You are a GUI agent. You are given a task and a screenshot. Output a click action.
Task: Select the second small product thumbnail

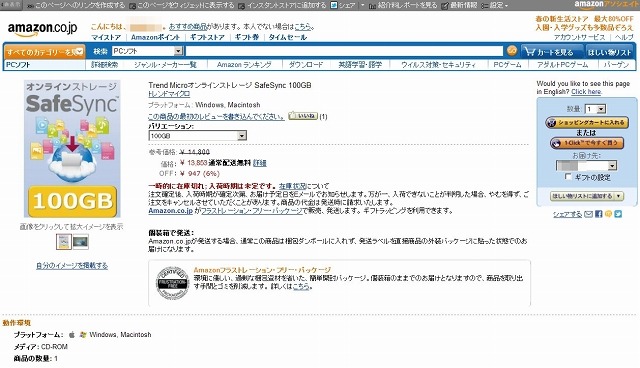coord(80,242)
